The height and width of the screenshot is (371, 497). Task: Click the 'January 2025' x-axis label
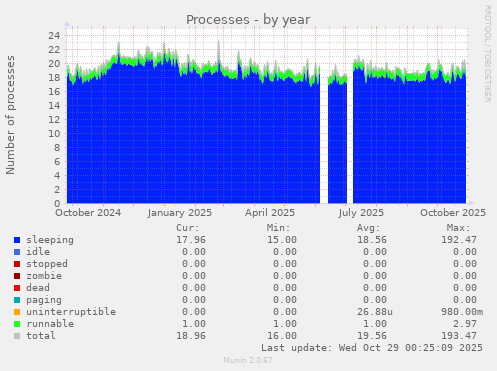[180, 213]
